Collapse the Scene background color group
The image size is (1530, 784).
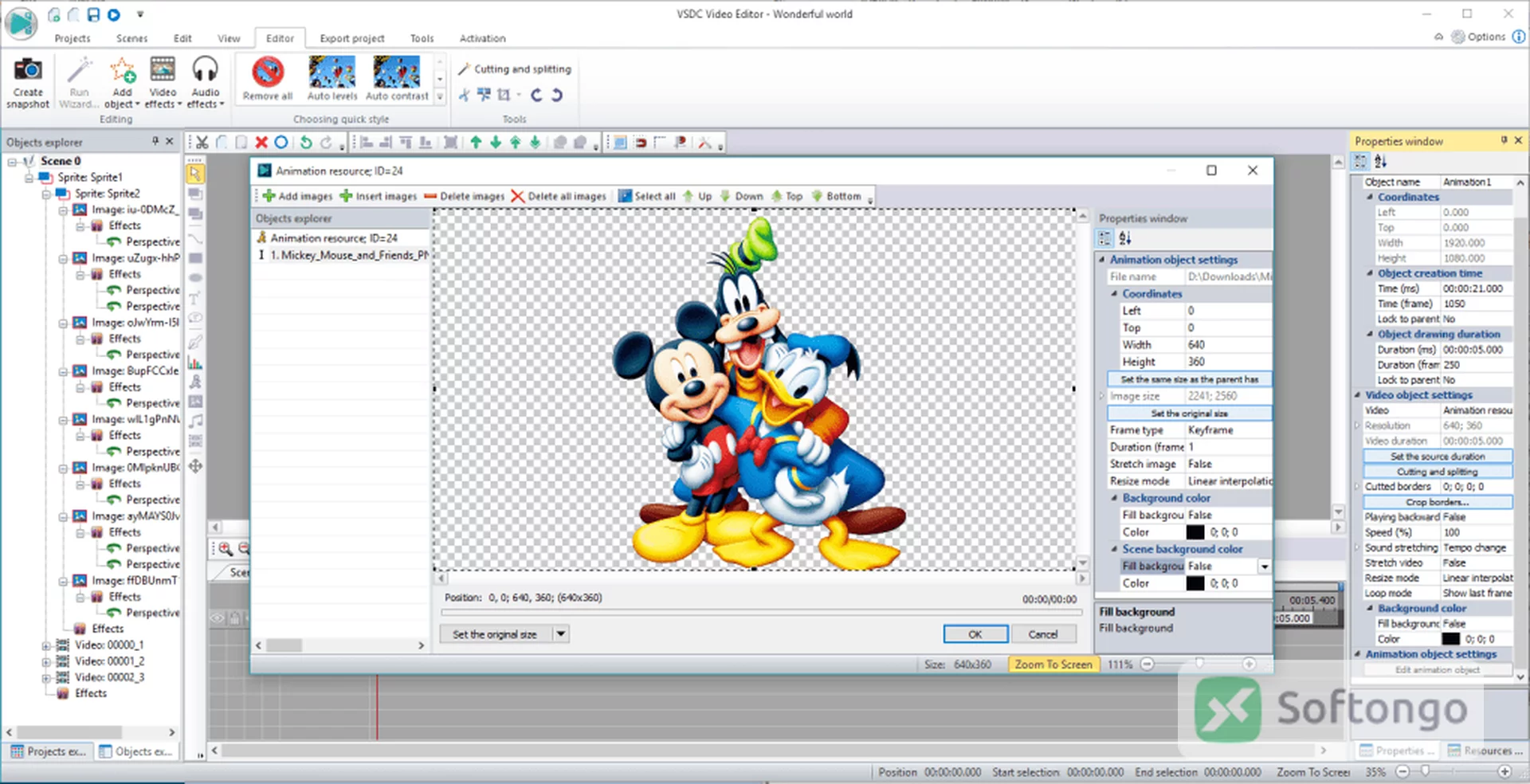click(x=1115, y=550)
